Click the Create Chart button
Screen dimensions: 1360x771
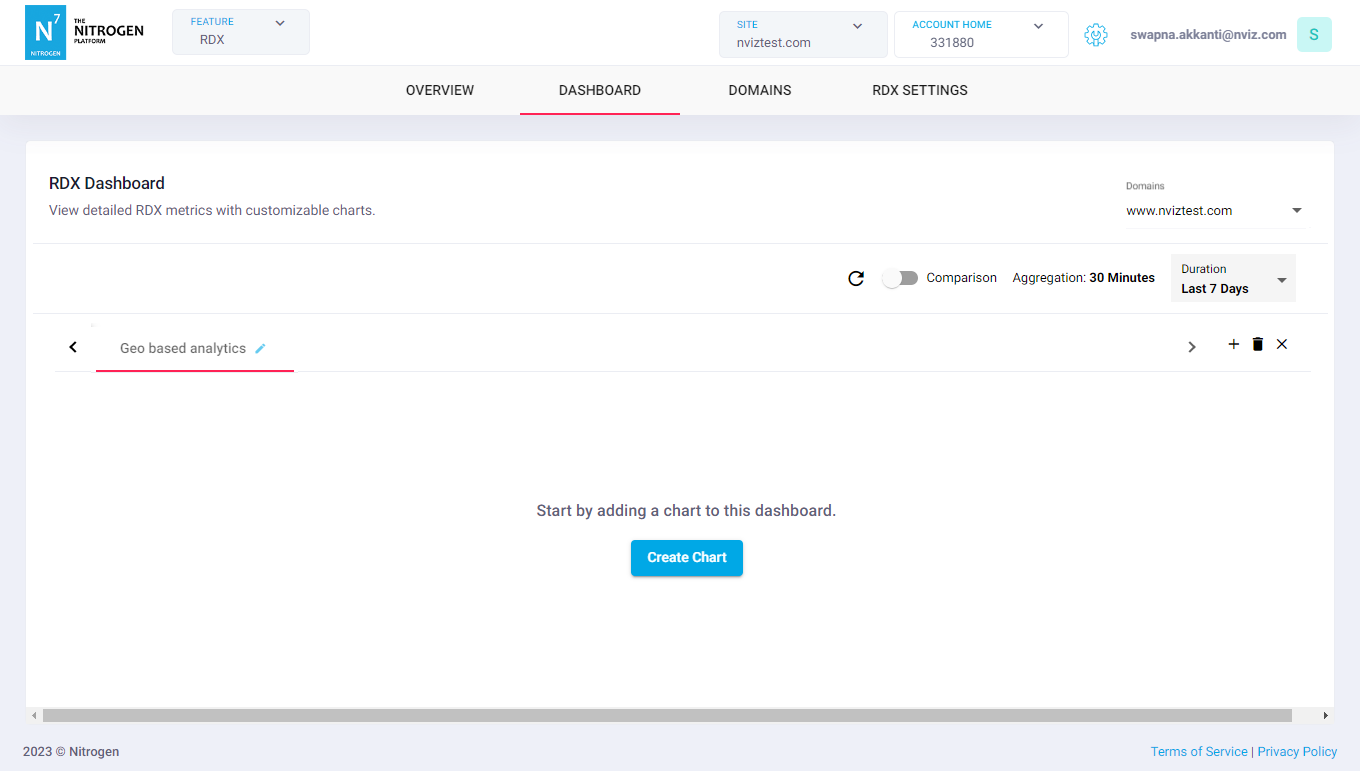pyautogui.click(x=687, y=557)
